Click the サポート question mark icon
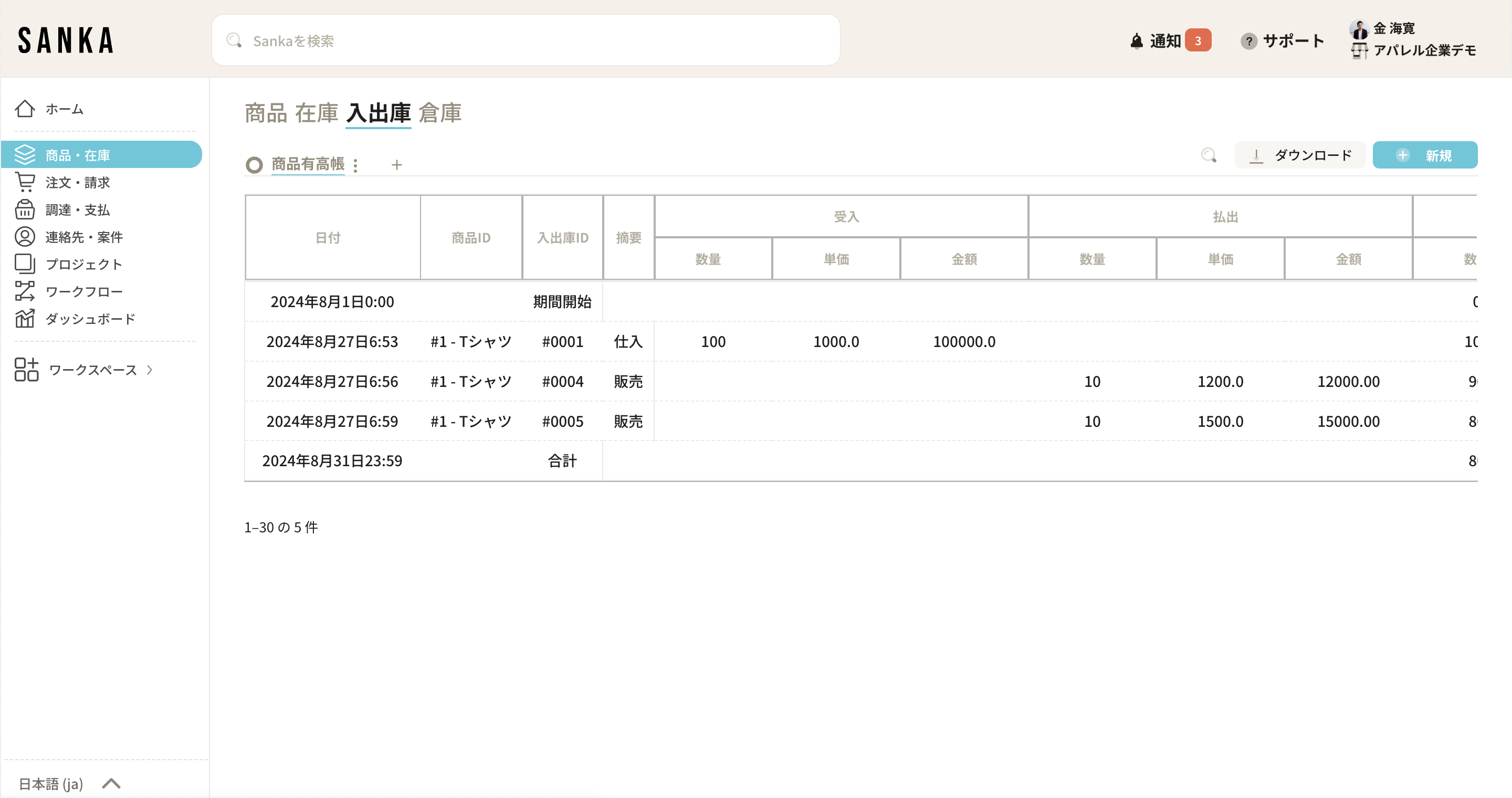Image resolution: width=1512 pixels, height=798 pixels. [x=1248, y=41]
